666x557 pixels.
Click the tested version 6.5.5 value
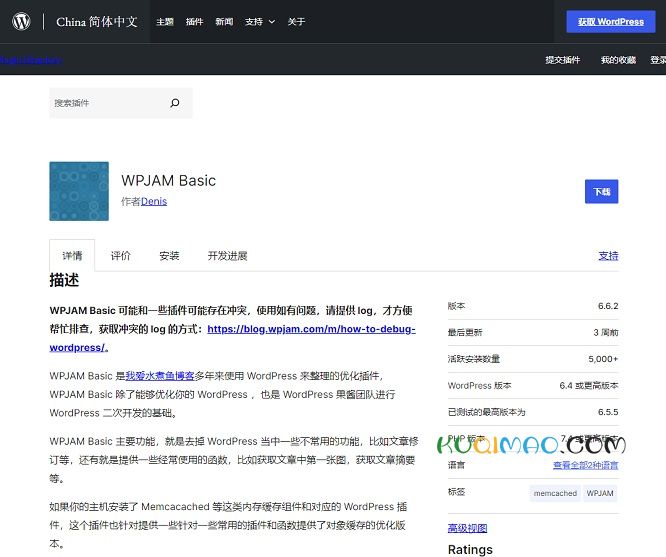pyautogui.click(x=608, y=412)
